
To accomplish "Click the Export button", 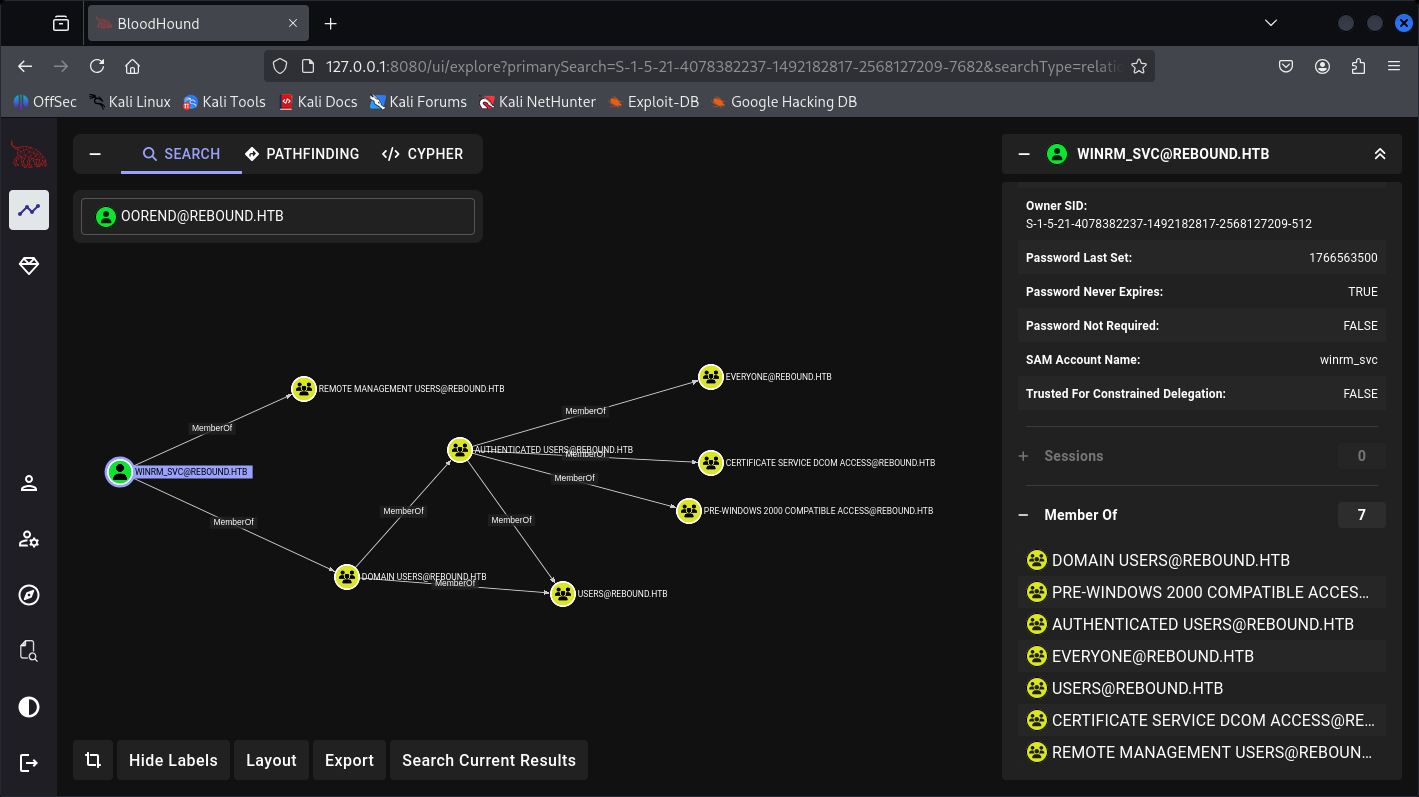I will click(349, 760).
